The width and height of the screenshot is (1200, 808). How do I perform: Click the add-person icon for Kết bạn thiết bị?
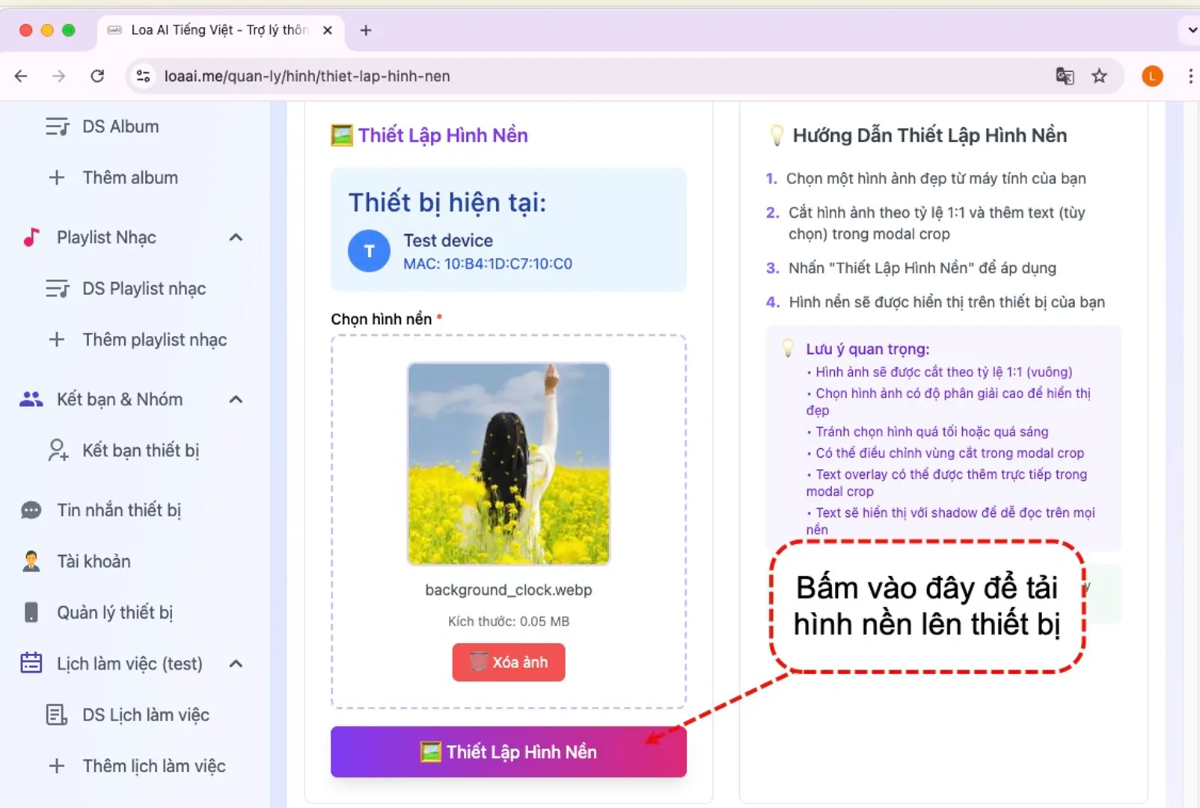tap(58, 450)
